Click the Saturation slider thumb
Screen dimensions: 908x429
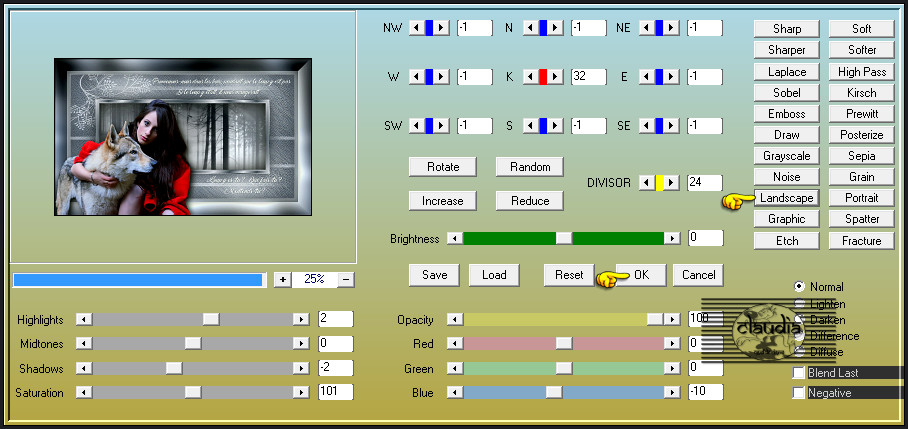click(x=193, y=393)
